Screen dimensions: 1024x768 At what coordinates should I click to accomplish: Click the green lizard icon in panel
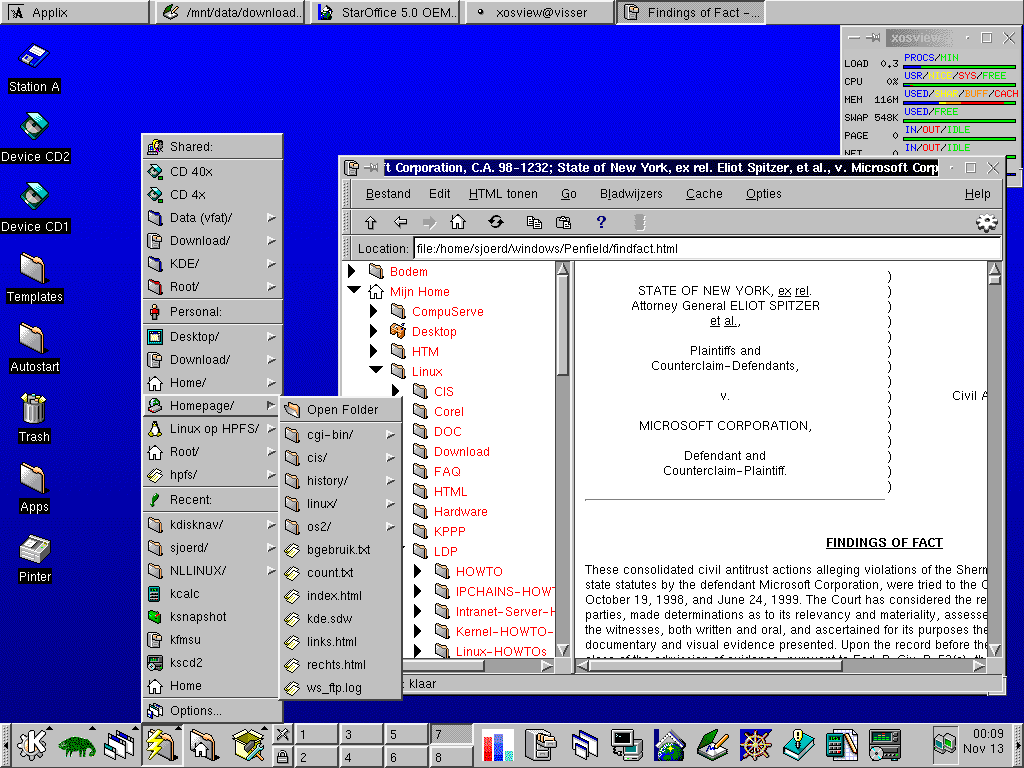pos(77,745)
